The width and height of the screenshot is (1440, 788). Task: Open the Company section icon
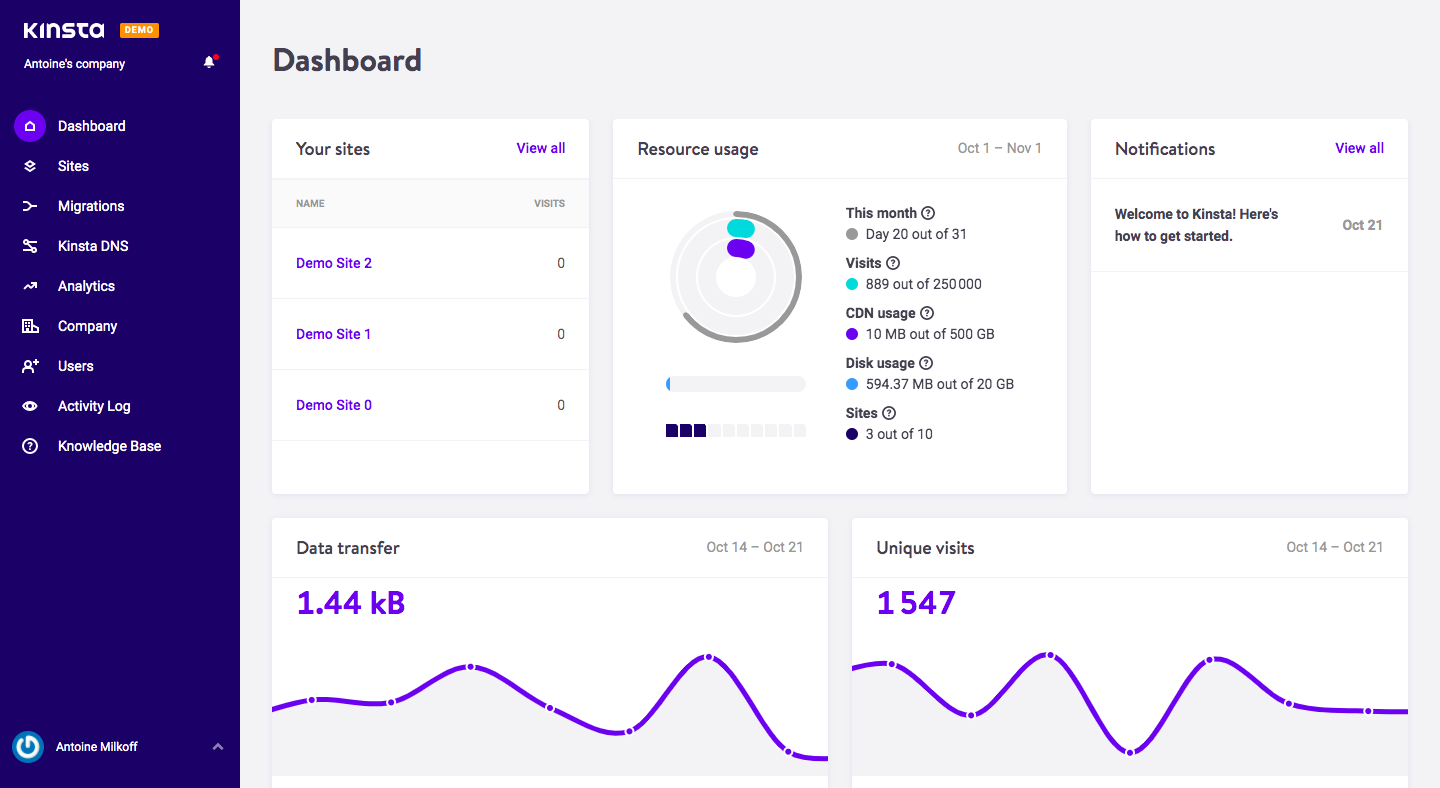click(x=30, y=326)
